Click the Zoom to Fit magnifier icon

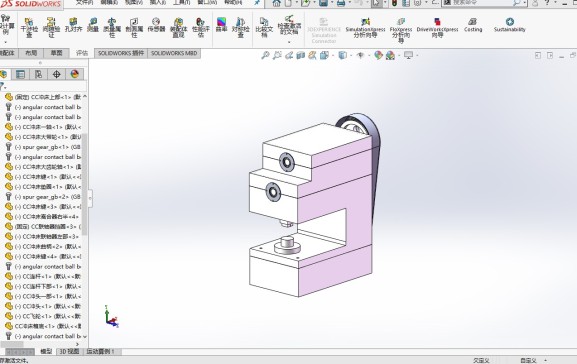[x=265, y=55]
